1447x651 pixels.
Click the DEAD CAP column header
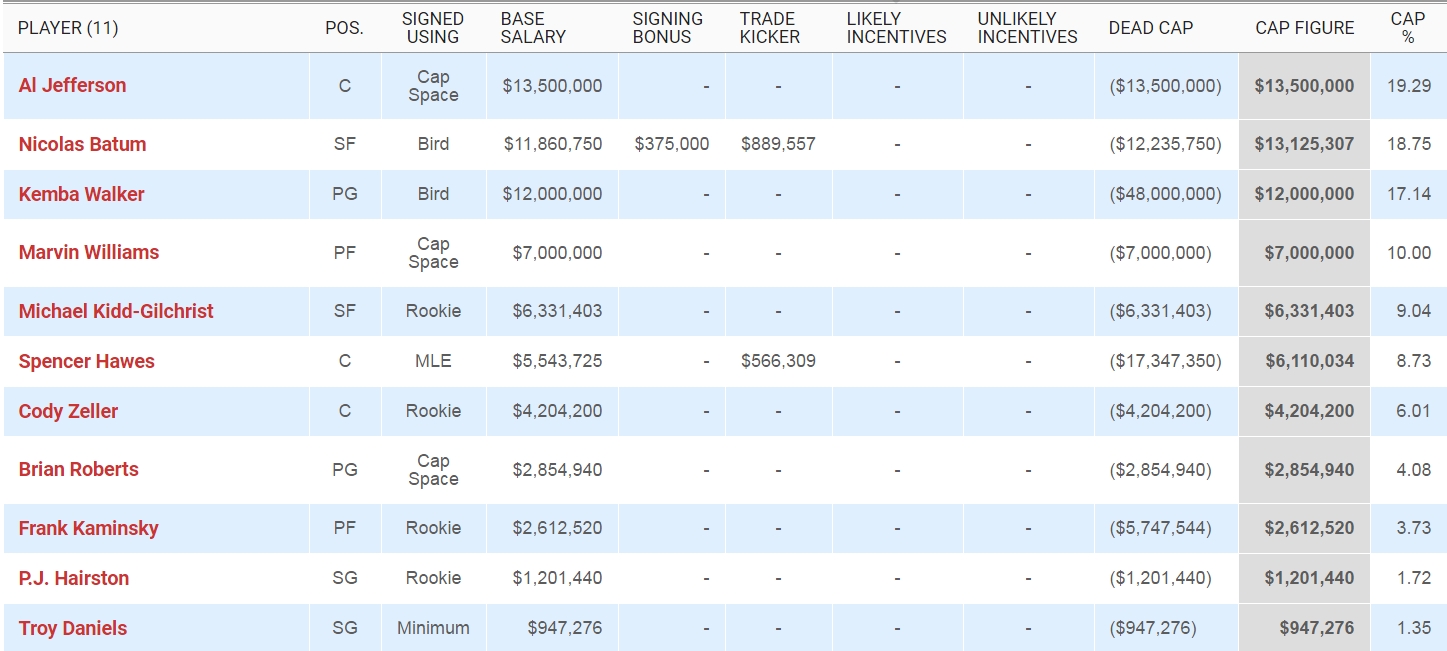[x=1151, y=28]
